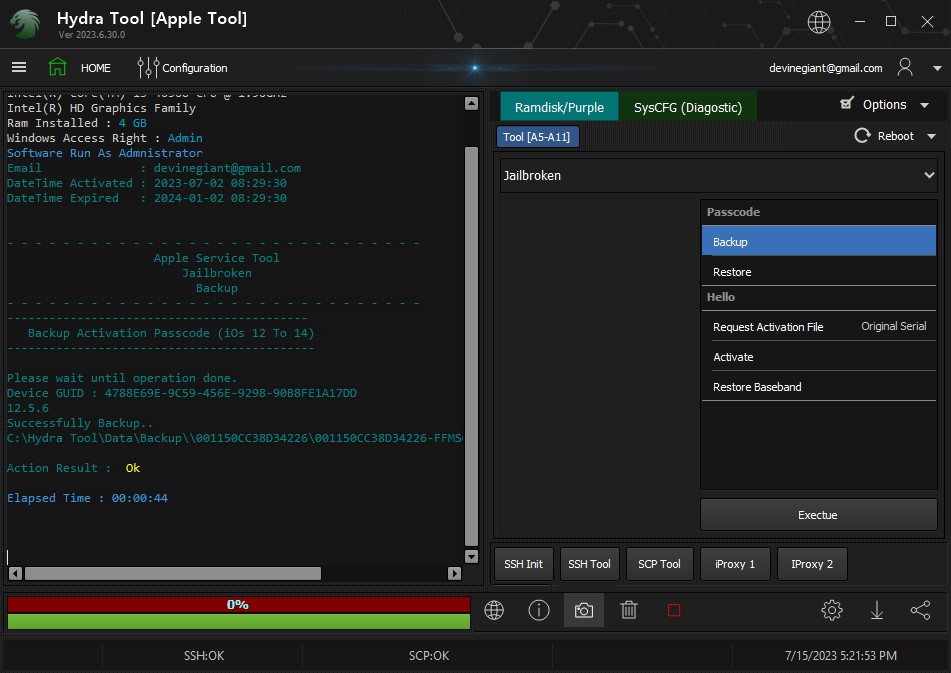This screenshot has width=951, height=673.
Task: Click the info circle icon
Action: pos(539,610)
